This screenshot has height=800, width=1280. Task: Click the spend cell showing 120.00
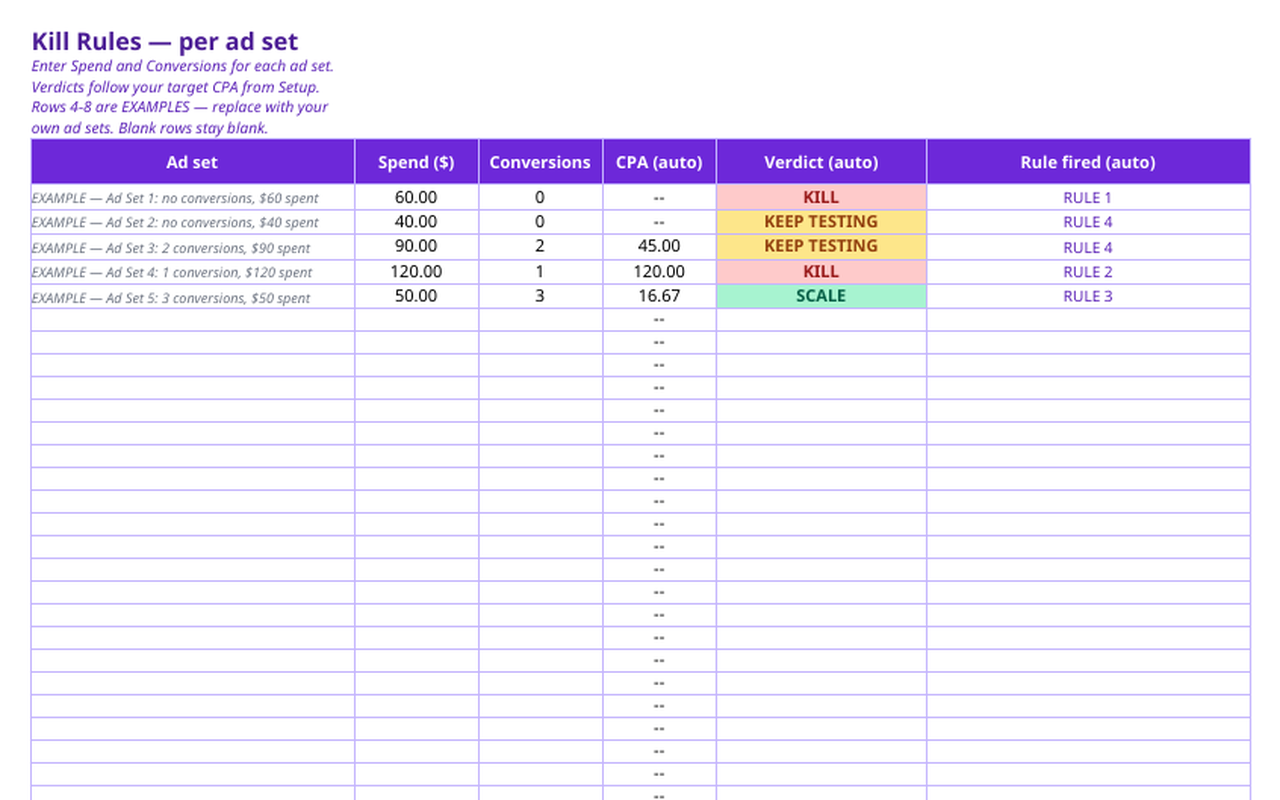(416, 272)
